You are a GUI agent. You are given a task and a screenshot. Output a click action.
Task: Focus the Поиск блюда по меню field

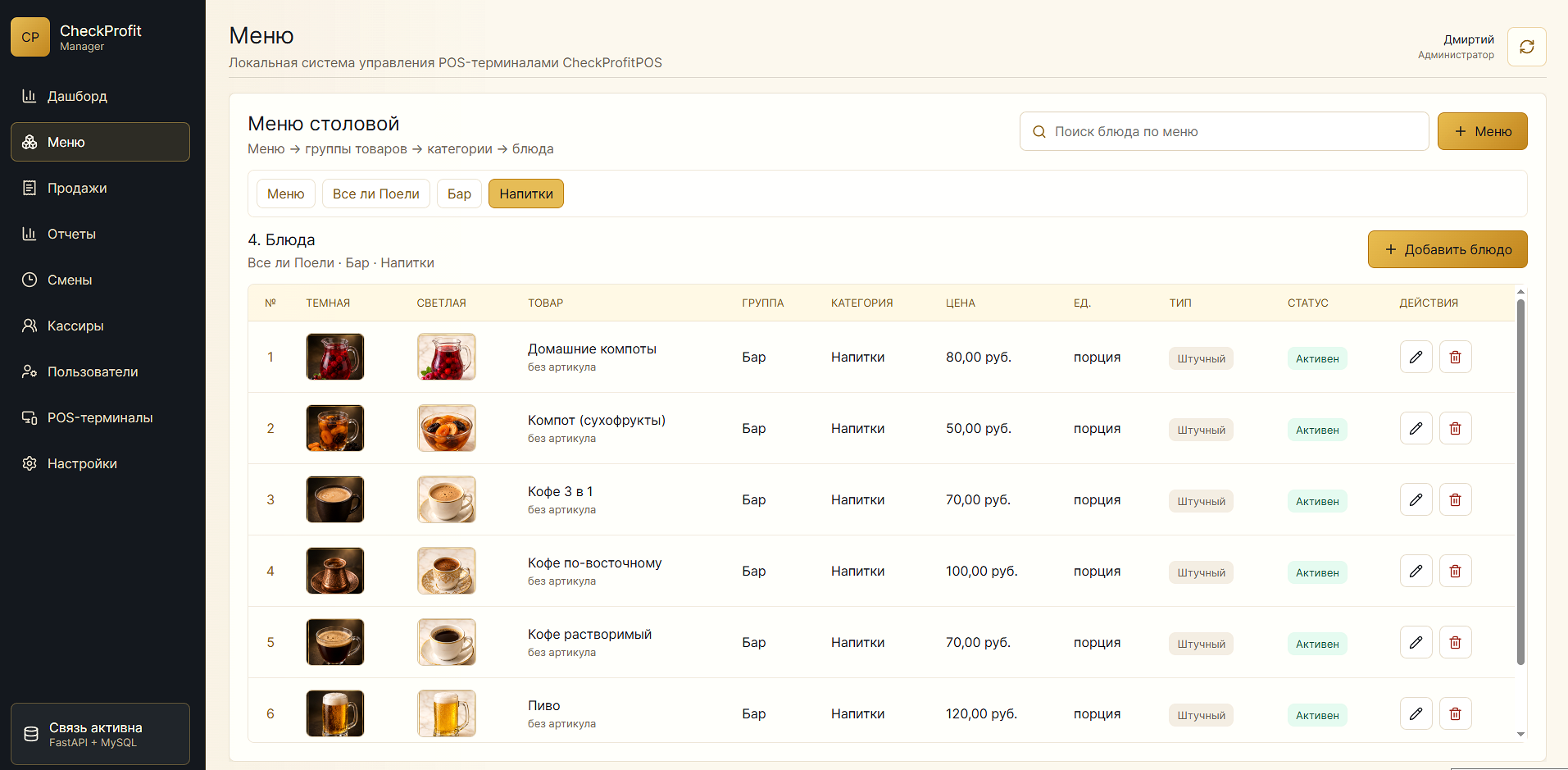point(1224,131)
